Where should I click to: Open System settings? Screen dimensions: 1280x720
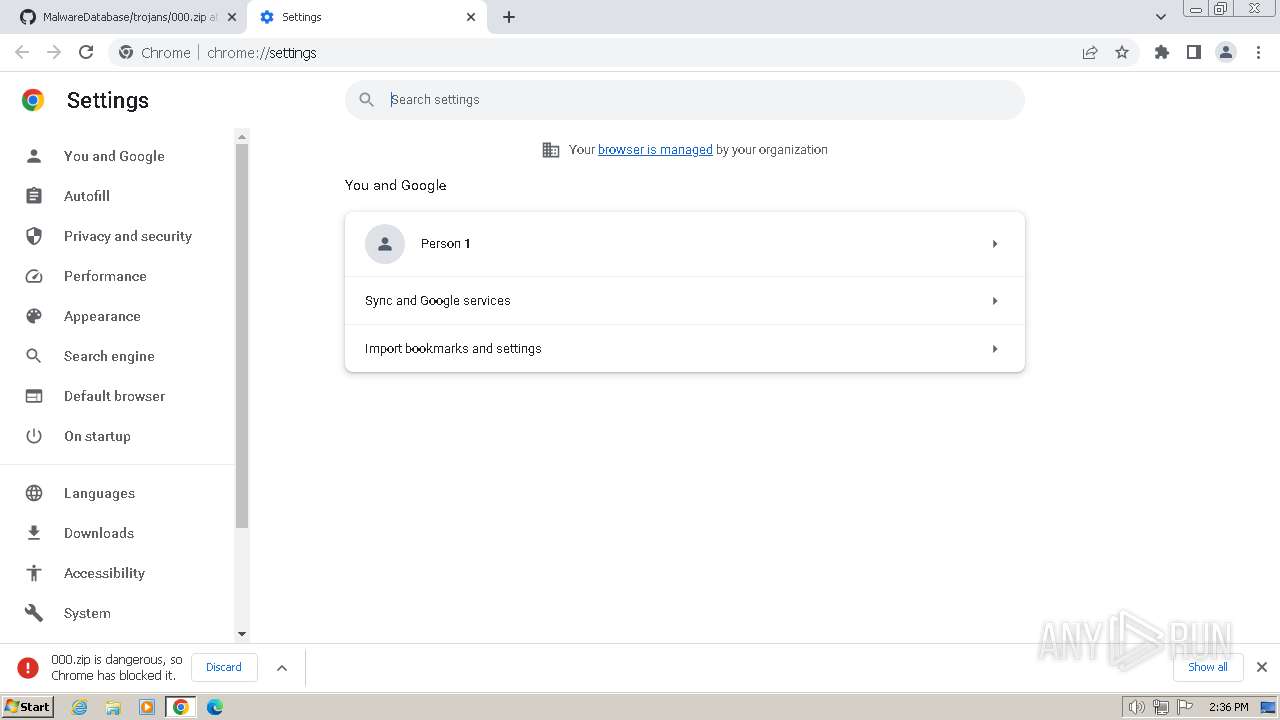pos(87,613)
